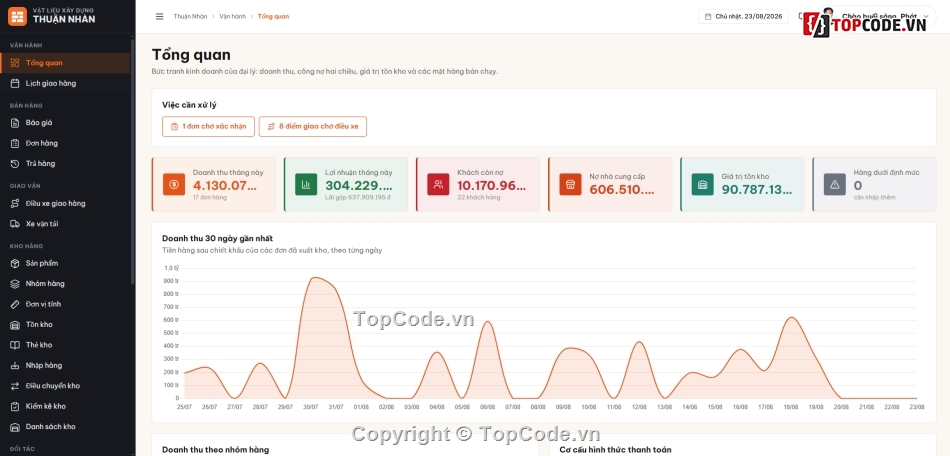Screen dimensions: 950x456
Task: Click the Khách còn nợ people icon
Action: tap(438, 184)
